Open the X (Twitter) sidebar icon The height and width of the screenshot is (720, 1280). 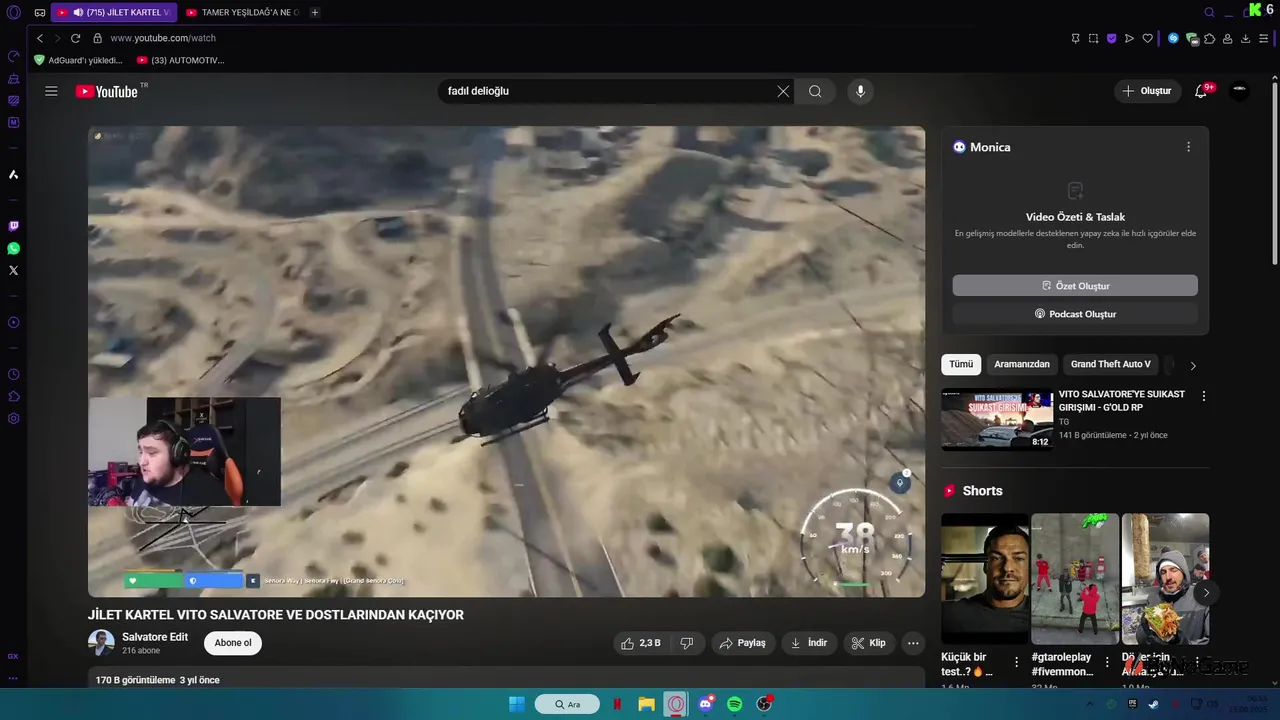(13, 271)
